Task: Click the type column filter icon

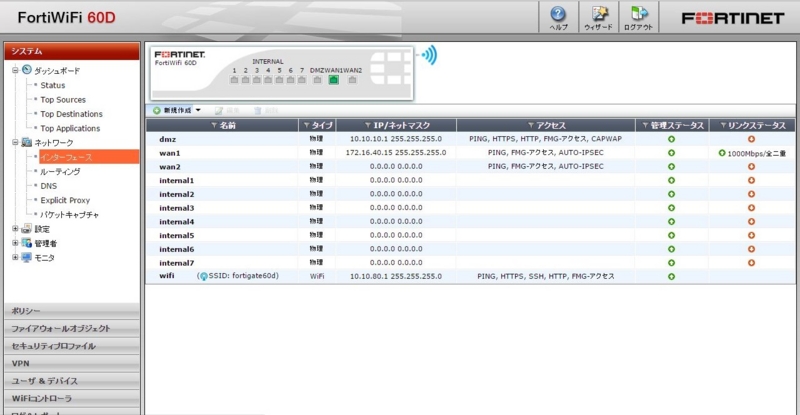Action: click(306, 125)
